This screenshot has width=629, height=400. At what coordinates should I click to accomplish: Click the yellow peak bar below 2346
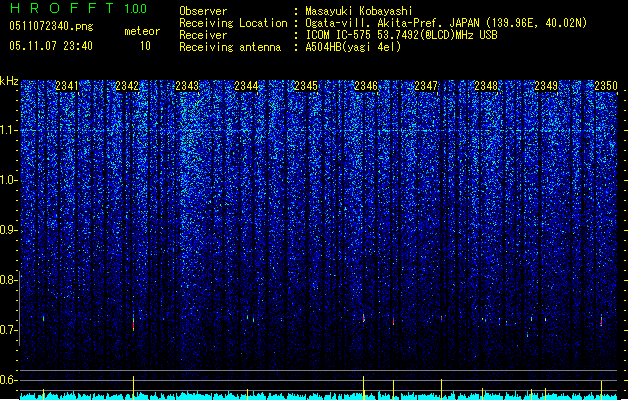[x=363, y=388]
